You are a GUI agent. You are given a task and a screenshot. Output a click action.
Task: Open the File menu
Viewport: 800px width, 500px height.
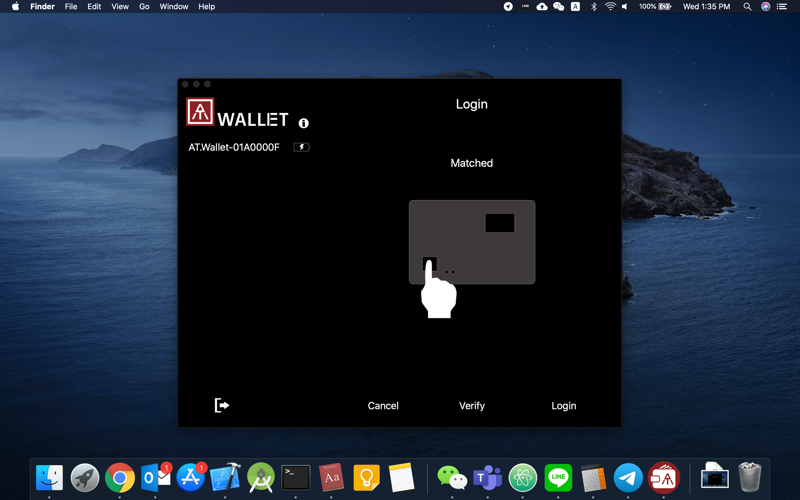[71, 7]
